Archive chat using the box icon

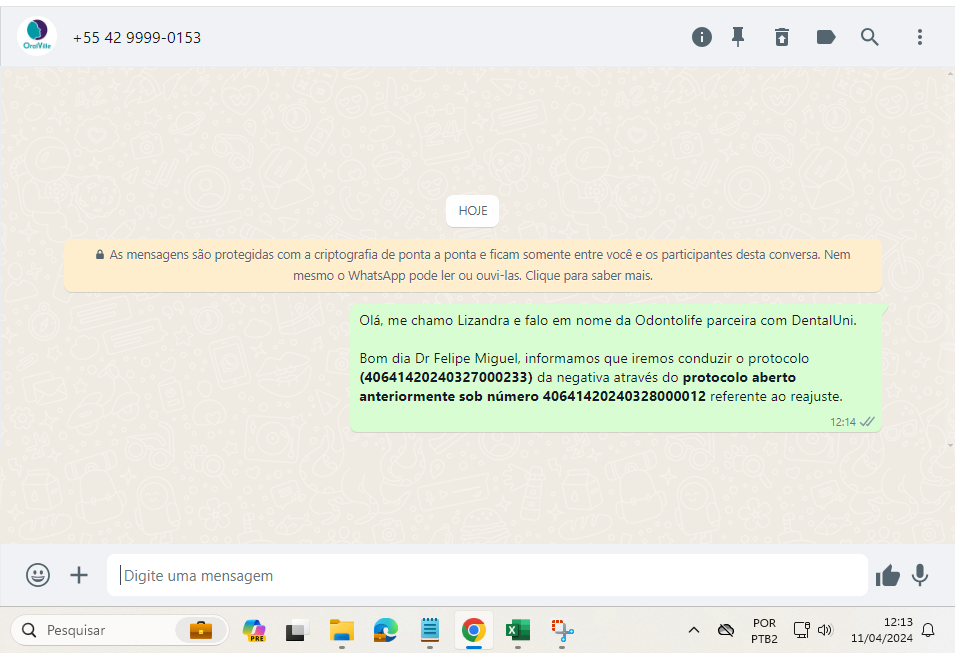coord(781,37)
